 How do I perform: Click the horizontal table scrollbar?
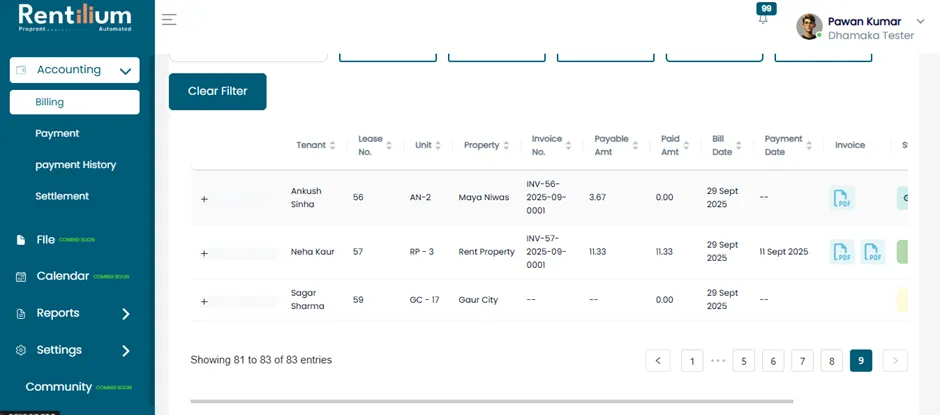point(492,401)
